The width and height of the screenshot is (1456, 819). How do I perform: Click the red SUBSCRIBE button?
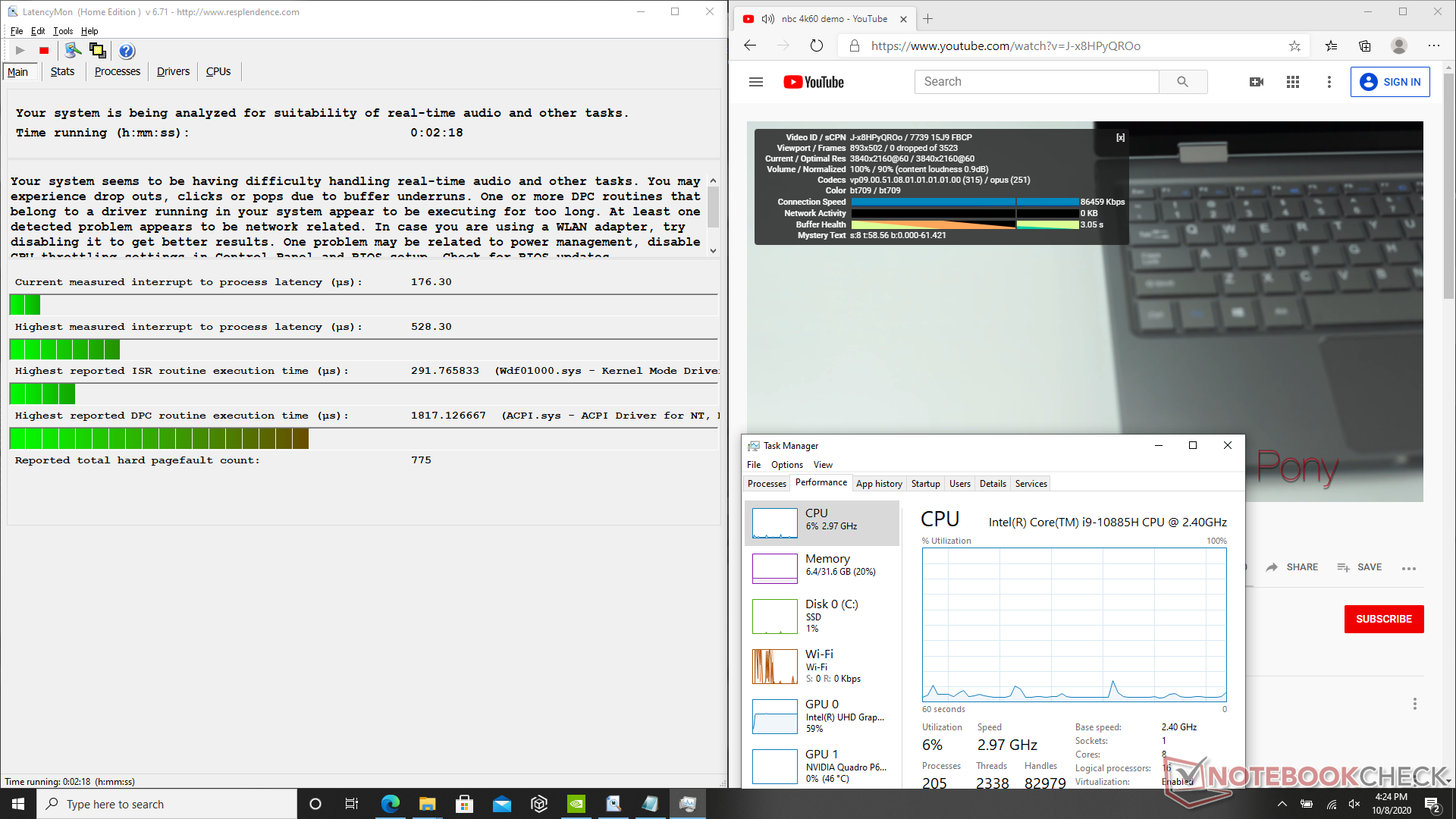coord(1383,619)
